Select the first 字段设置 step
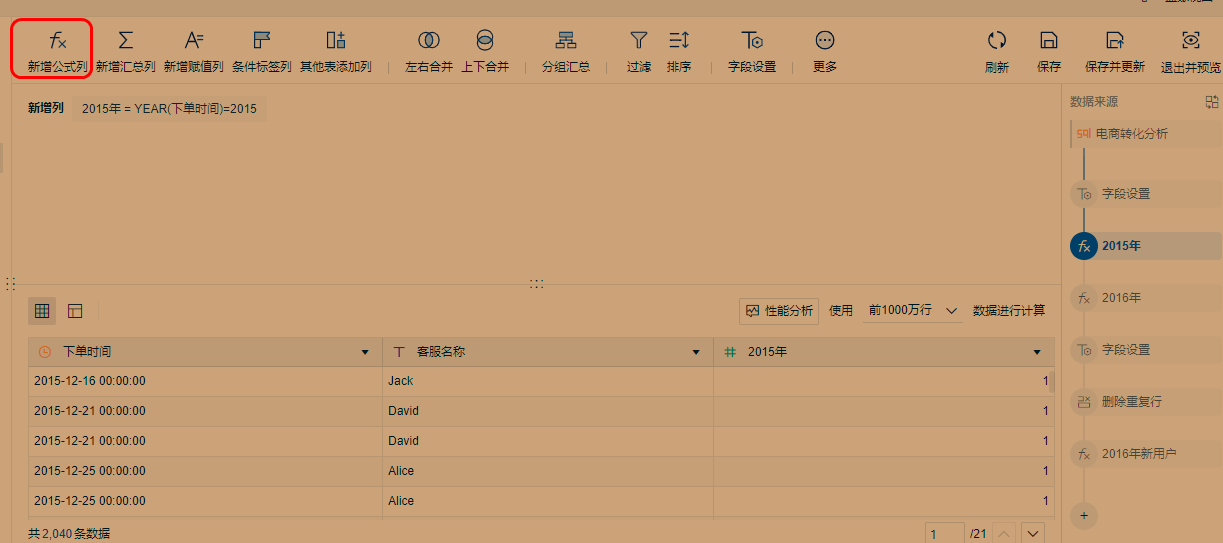 1146,194
